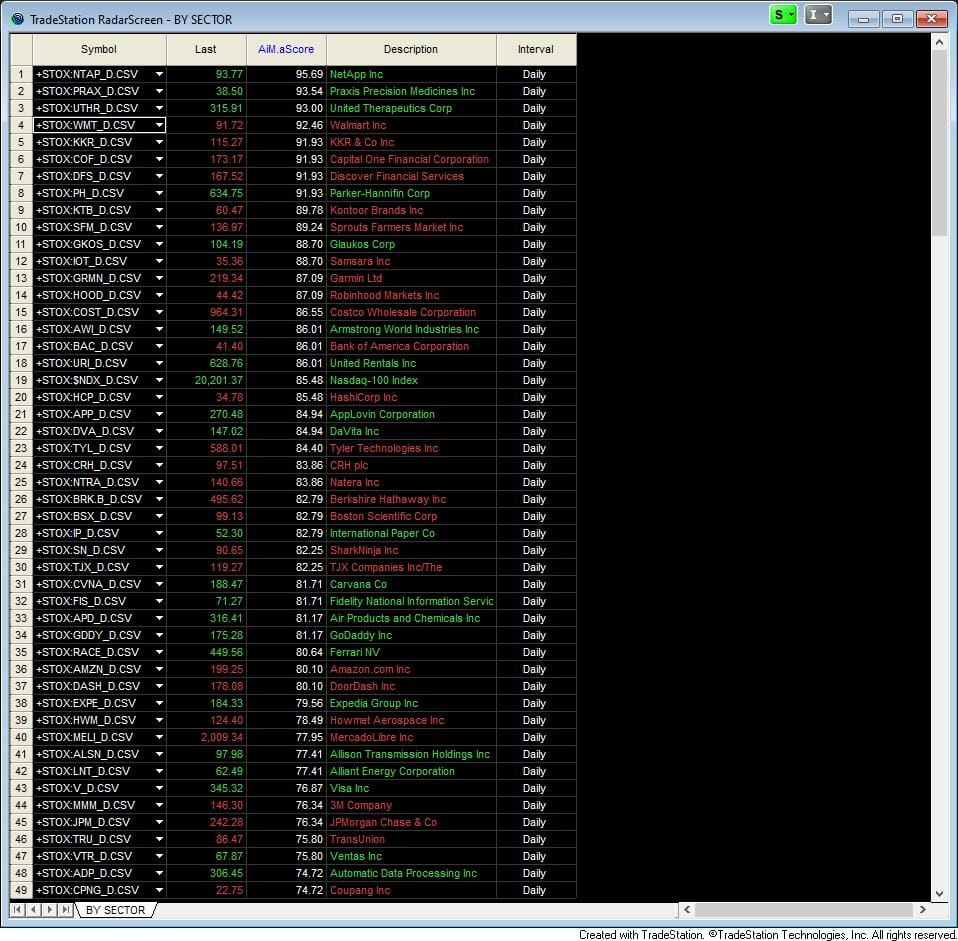Select row number 19 header
This screenshot has height=941, width=958.
(x=21, y=380)
